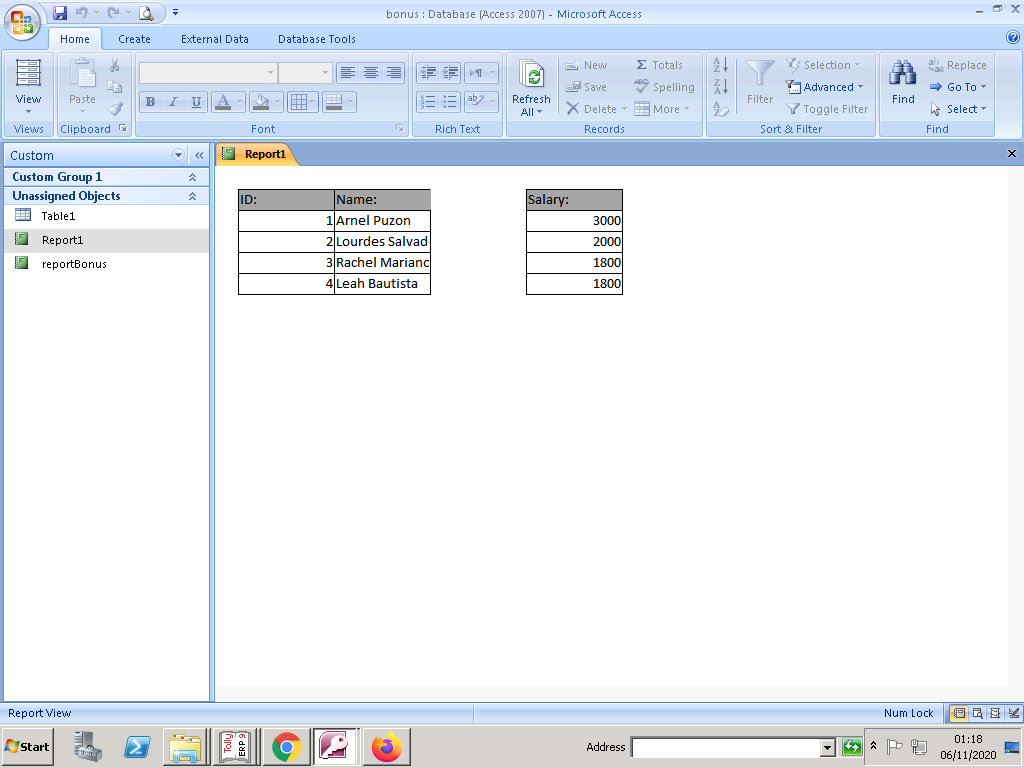
Task: Click the Address input field in taskbar
Action: point(726,747)
